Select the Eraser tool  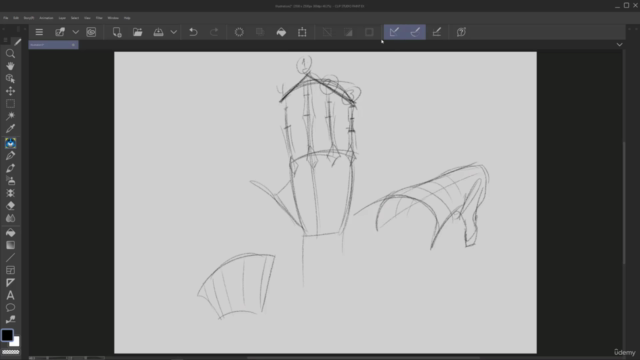click(x=10, y=206)
